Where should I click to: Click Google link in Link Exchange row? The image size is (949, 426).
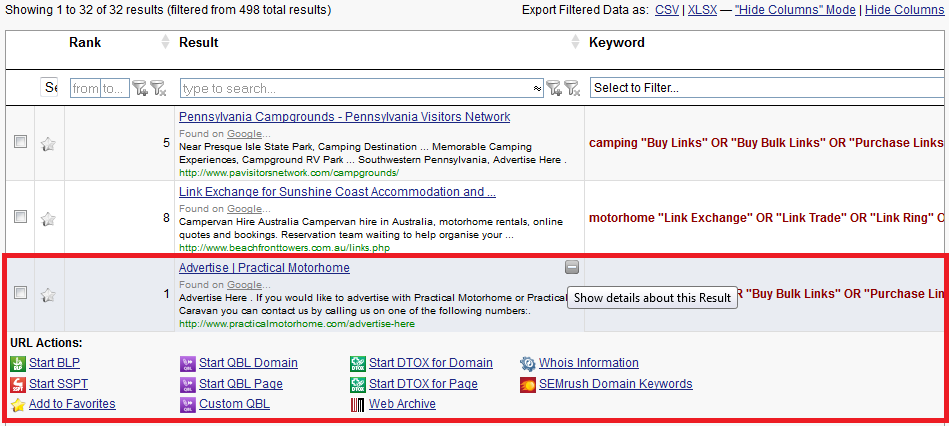pyautogui.click(x=245, y=209)
